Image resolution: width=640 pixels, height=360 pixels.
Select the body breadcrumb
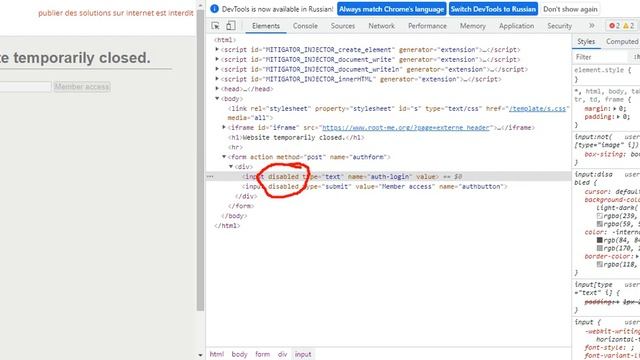click(239, 354)
